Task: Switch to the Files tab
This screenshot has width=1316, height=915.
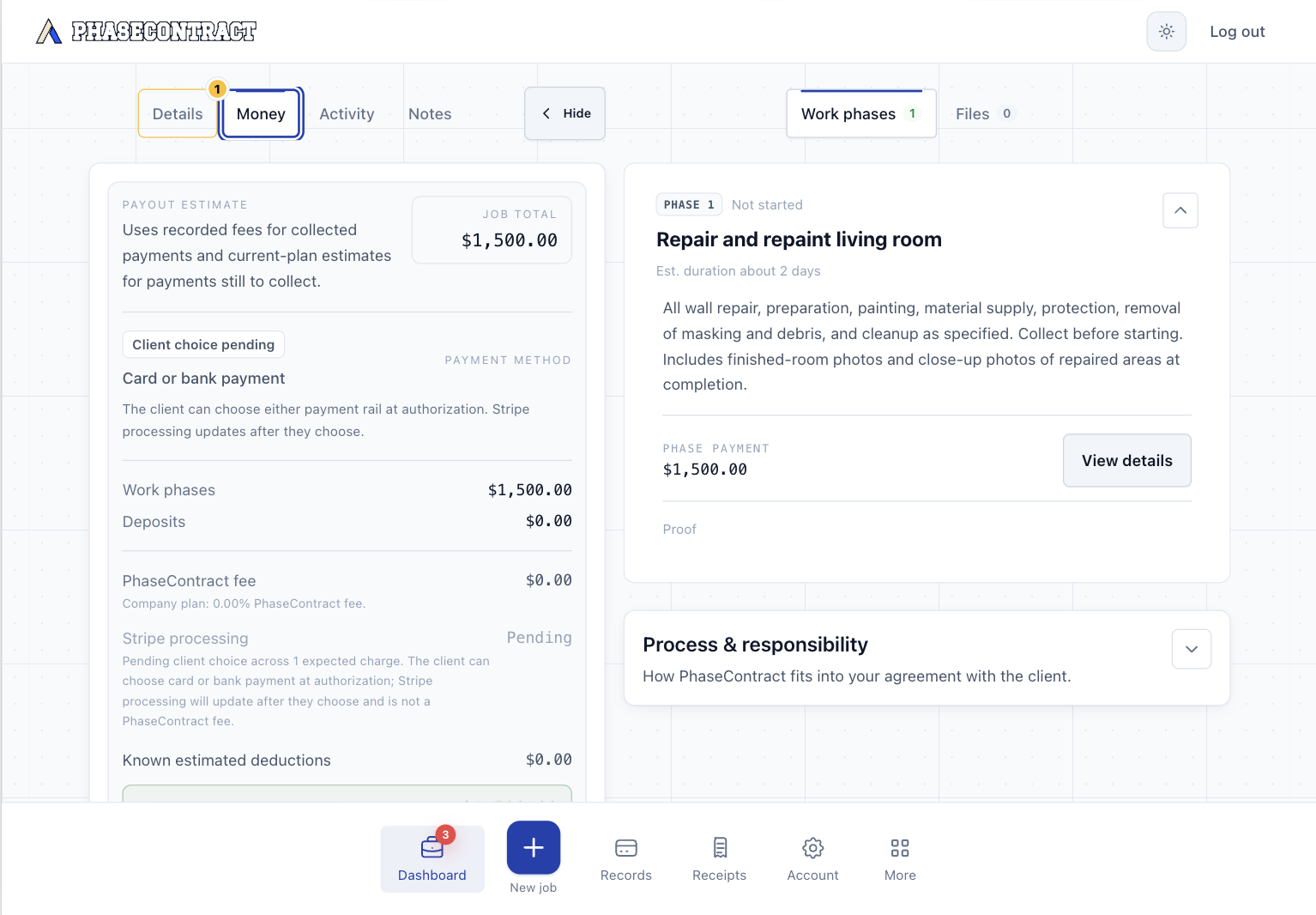Action: click(x=984, y=114)
